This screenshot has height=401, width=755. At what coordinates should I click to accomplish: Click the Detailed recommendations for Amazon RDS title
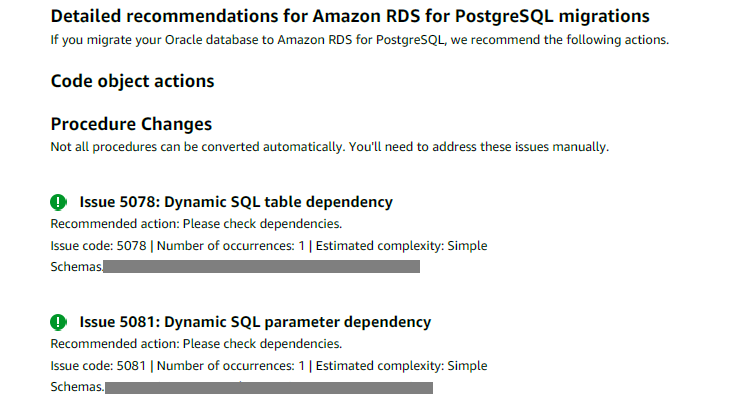(350, 16)
